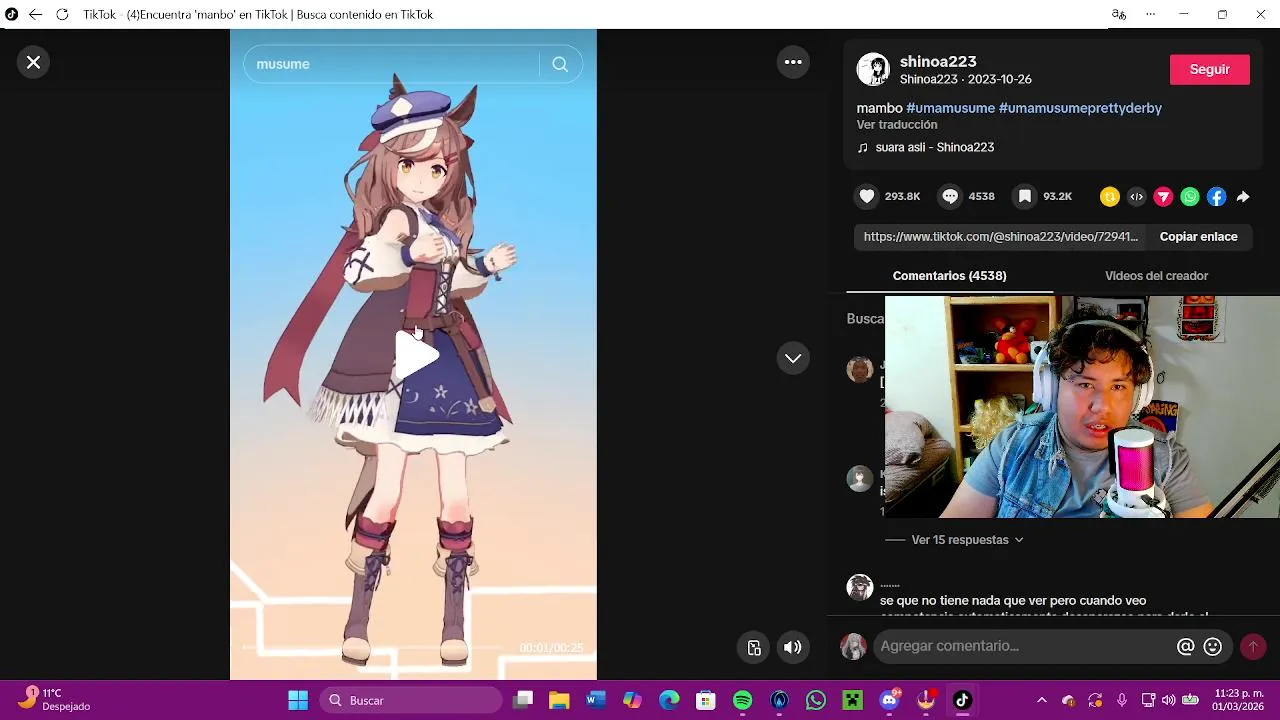Open Spotify from the taskbar
The height and width of the screenshot is (720, 1280).
click(742, 700)
